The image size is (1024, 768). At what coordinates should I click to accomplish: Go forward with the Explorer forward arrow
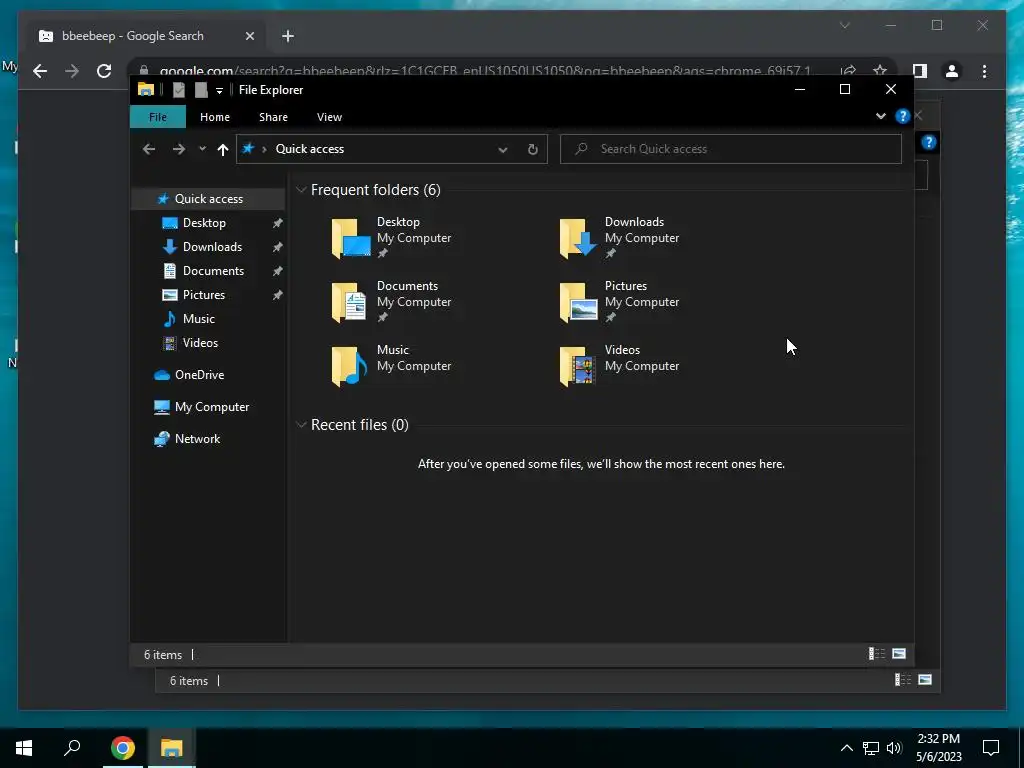pyautogui.click(x=178, y=149)
